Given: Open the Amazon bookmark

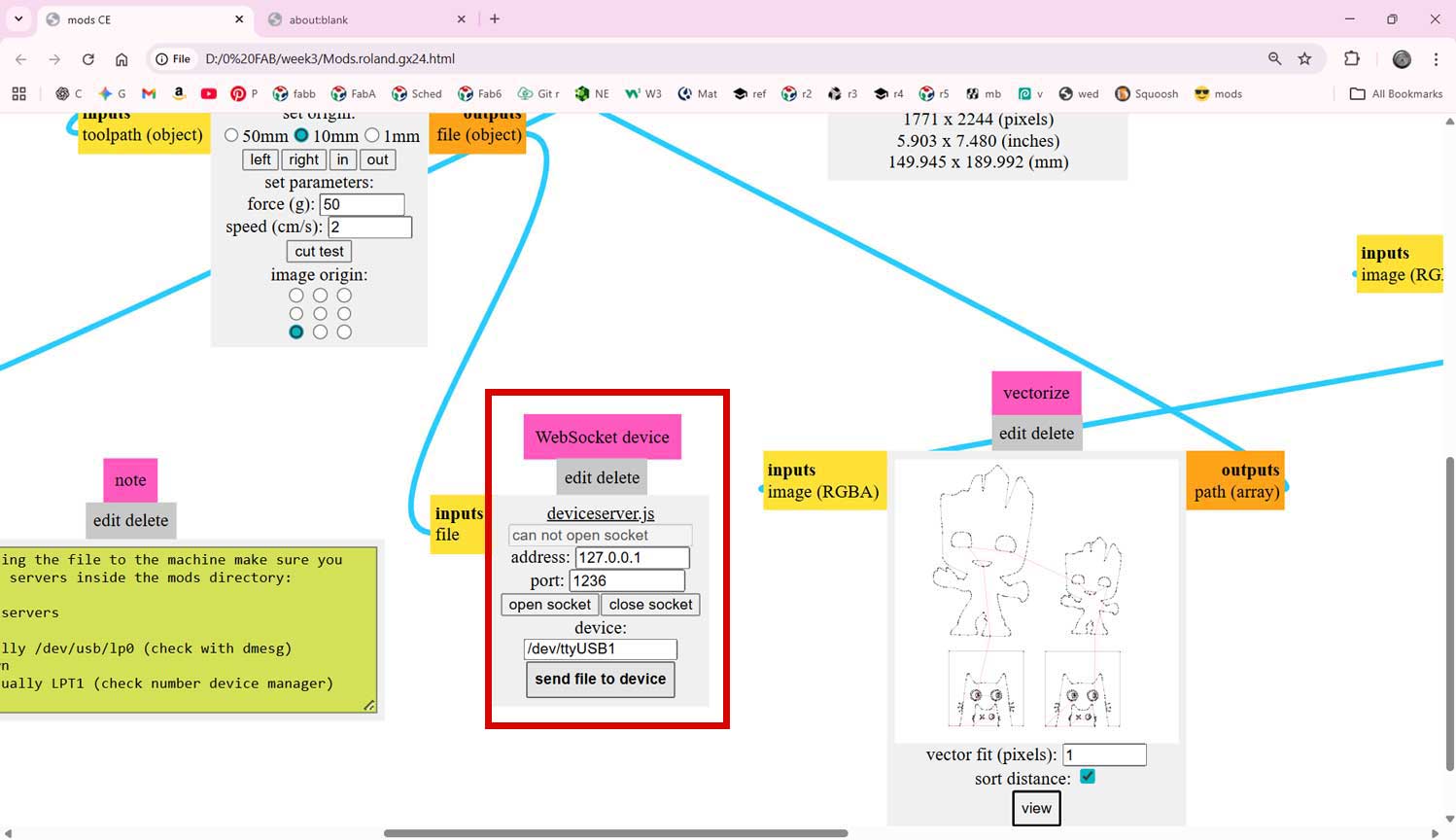Looking at the screenshot, I should pos(179,94).
